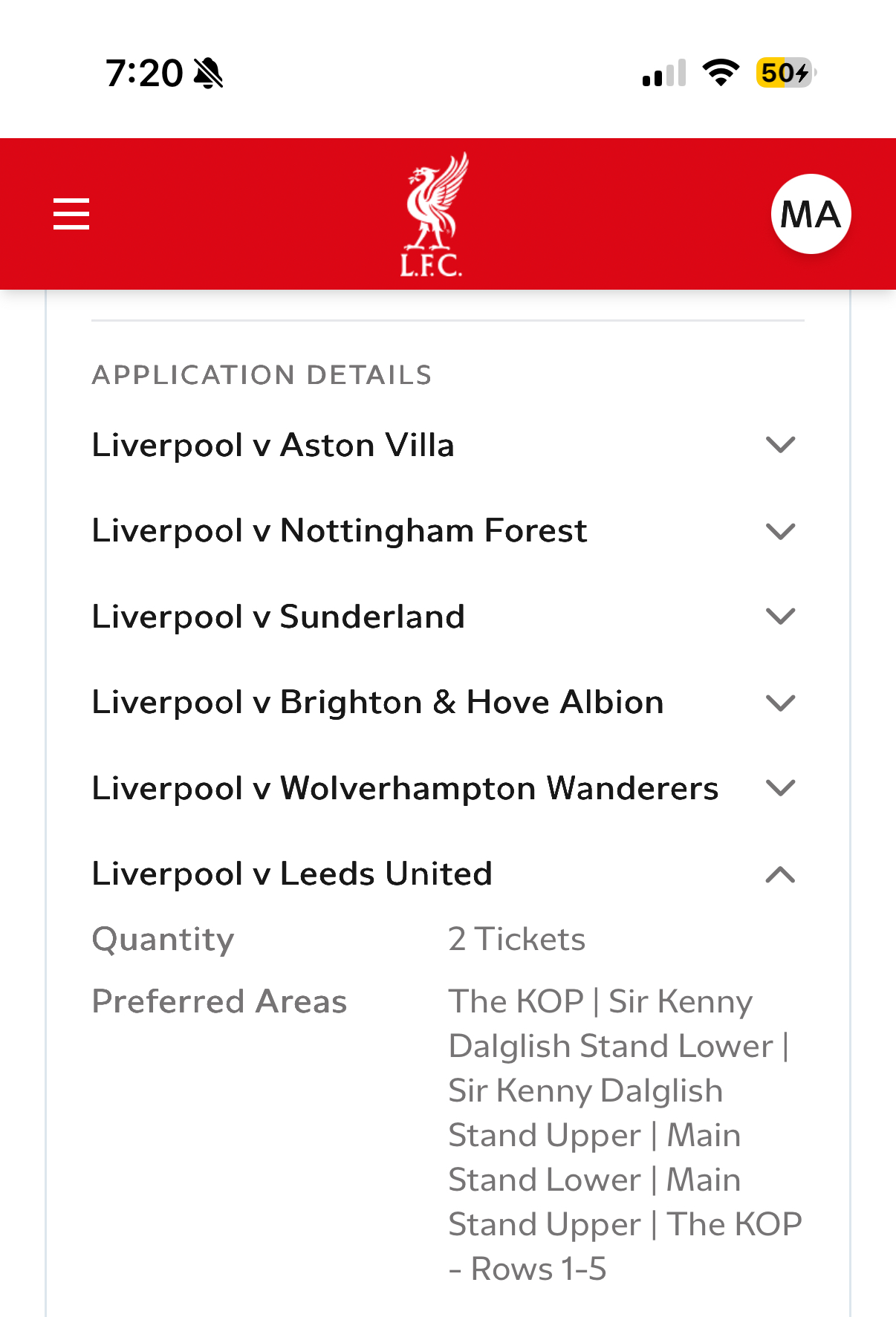Tap the cellular signal bars
This screenshot has height=1317, width=896.
664,74
